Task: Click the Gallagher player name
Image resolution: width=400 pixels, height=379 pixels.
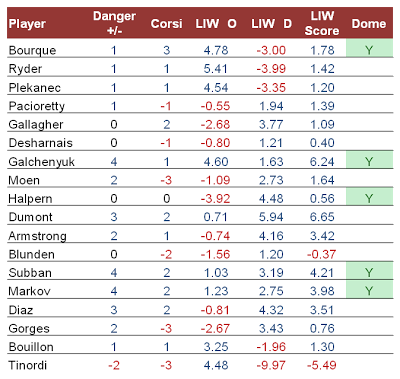Action: pos(36,125)
